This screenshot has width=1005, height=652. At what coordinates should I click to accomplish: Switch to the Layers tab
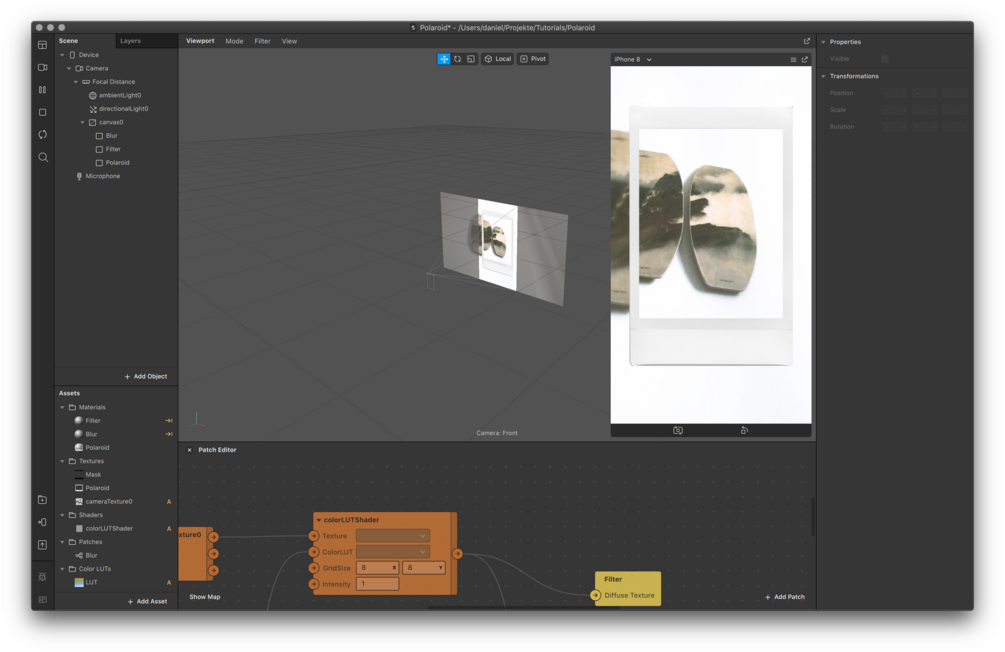click(x=130, y=41)
